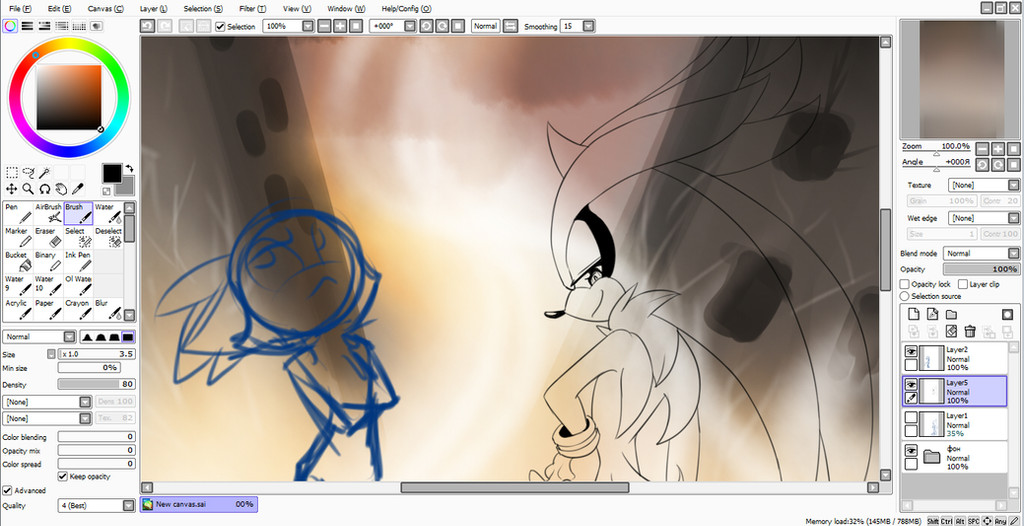Select the Marker tool
This screenshot has width=1024, height=526.
point(18,237)
